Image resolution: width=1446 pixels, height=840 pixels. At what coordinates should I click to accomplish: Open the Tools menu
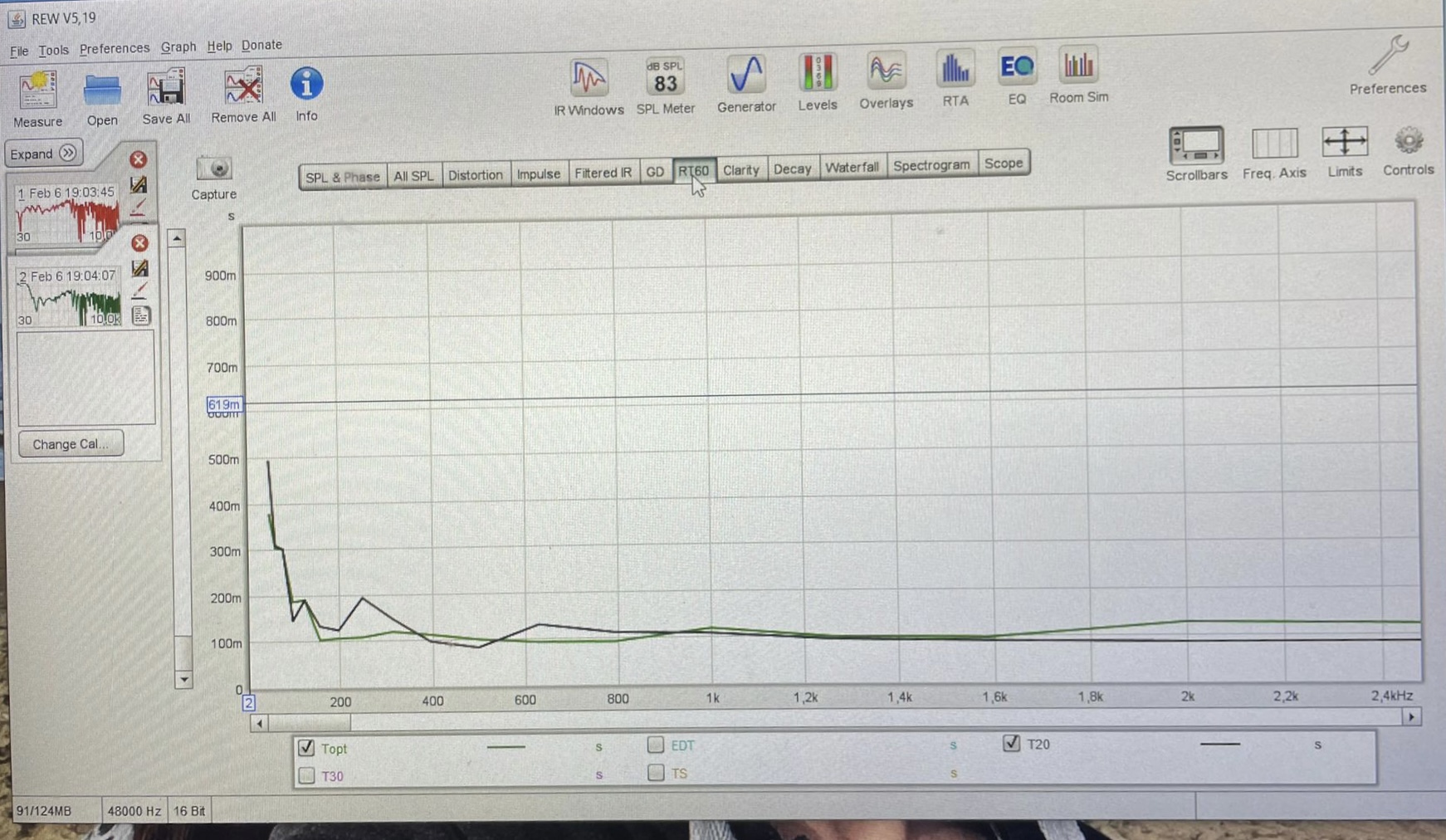[53, 50]
